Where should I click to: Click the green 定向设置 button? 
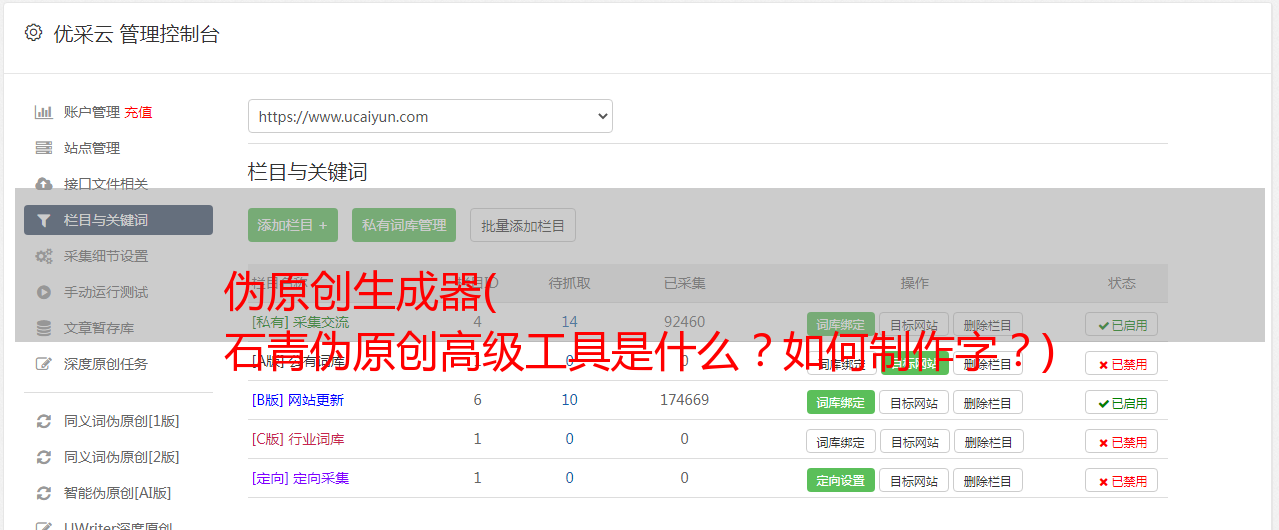840,480
